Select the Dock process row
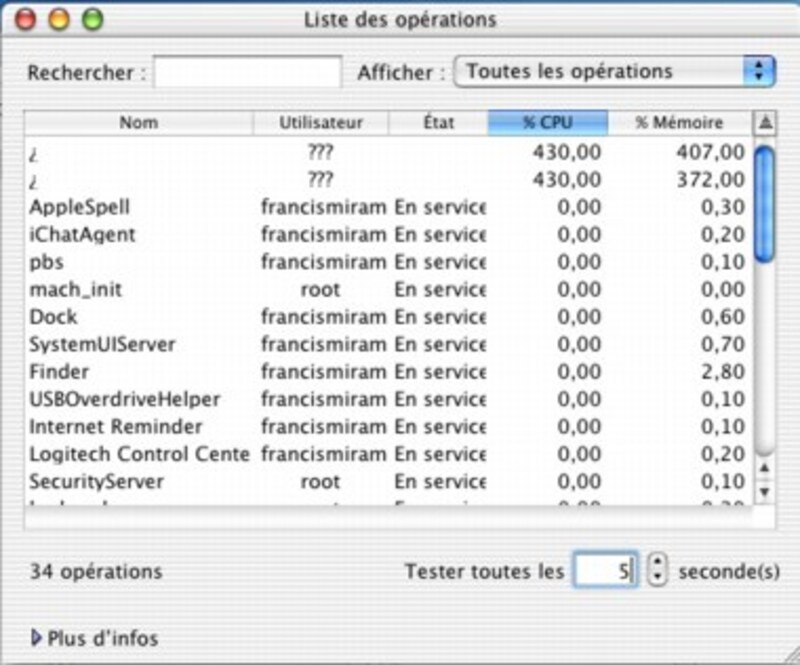 tap(388, 317)
